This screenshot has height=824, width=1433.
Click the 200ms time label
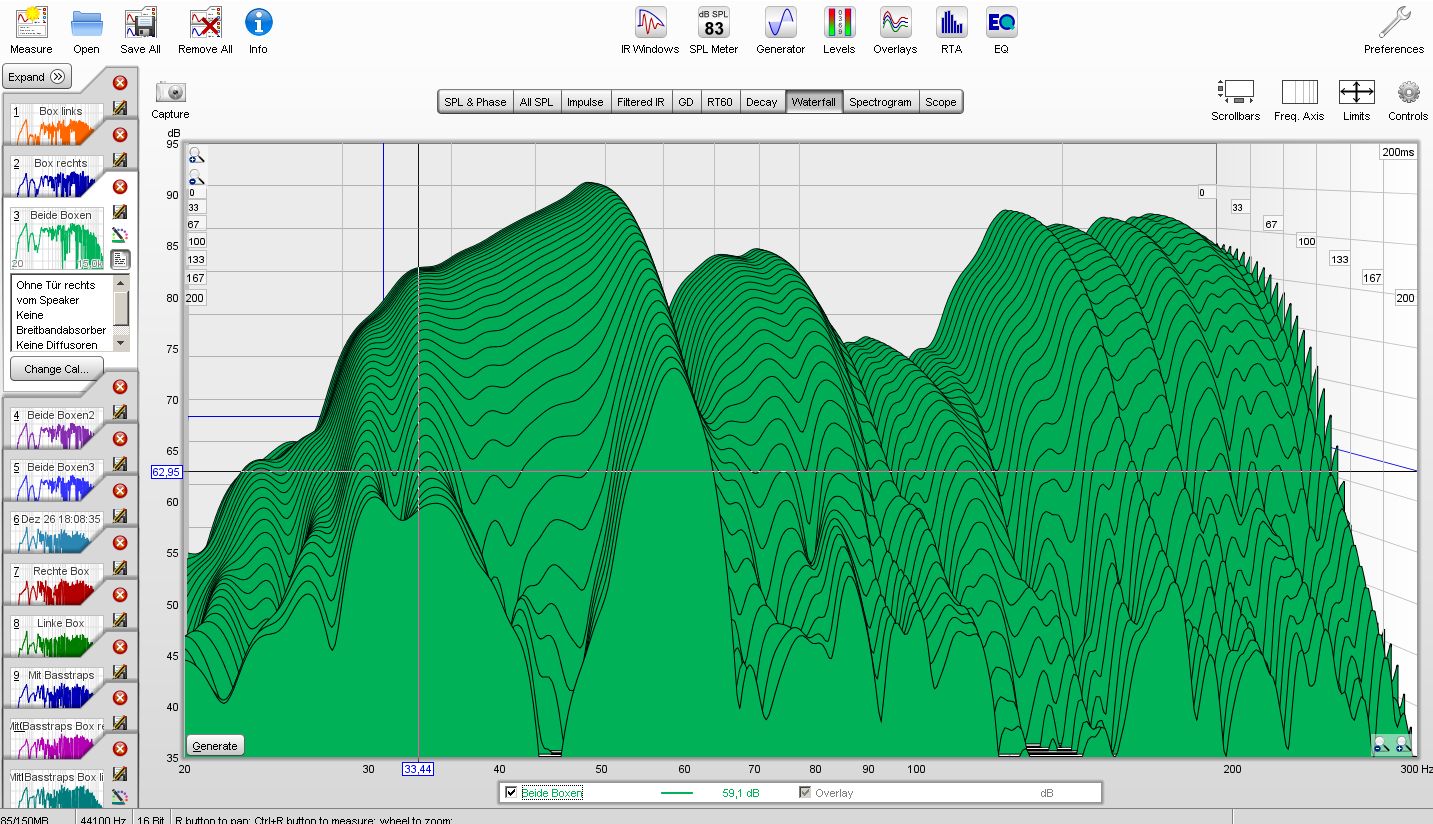pos(1398,152)
